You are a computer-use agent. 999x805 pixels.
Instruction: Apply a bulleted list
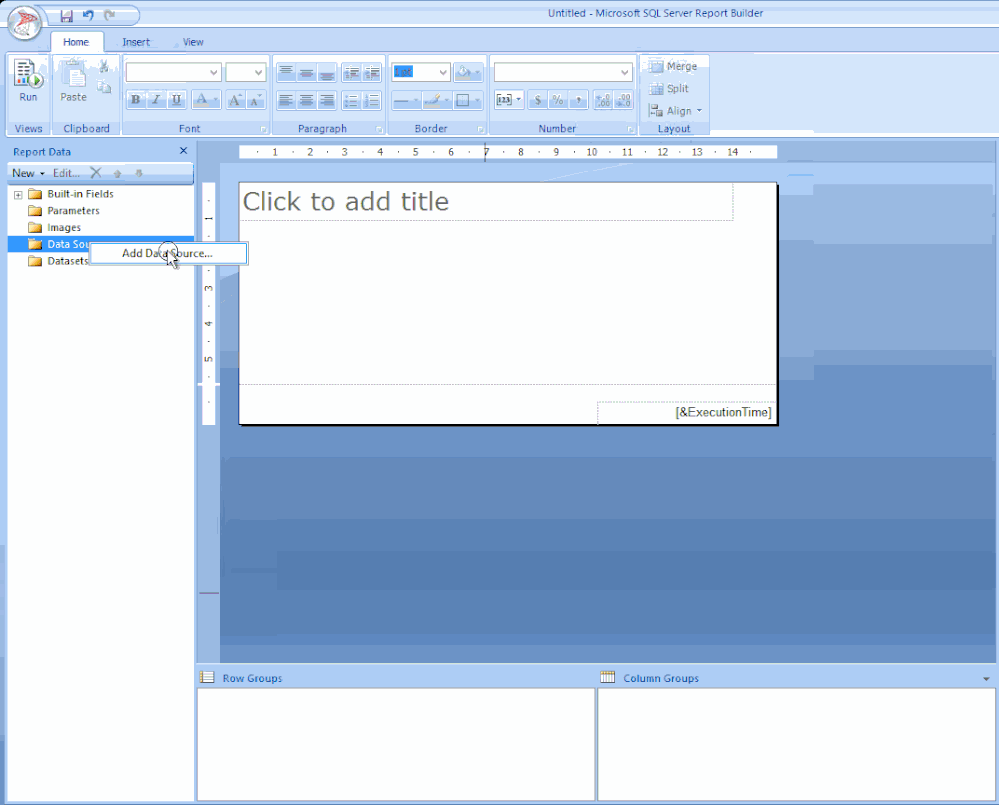click(x=351, y=100)
